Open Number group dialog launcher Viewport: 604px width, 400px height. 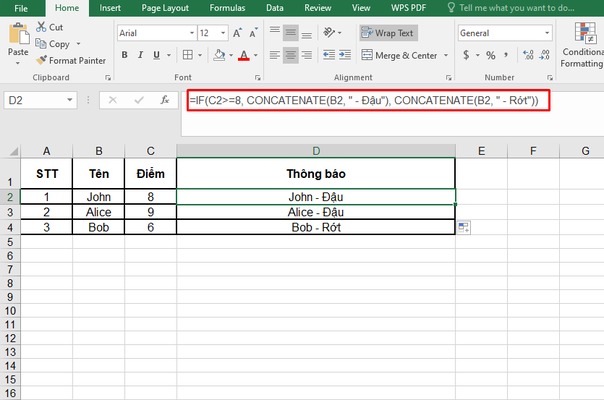click(550, 78)
